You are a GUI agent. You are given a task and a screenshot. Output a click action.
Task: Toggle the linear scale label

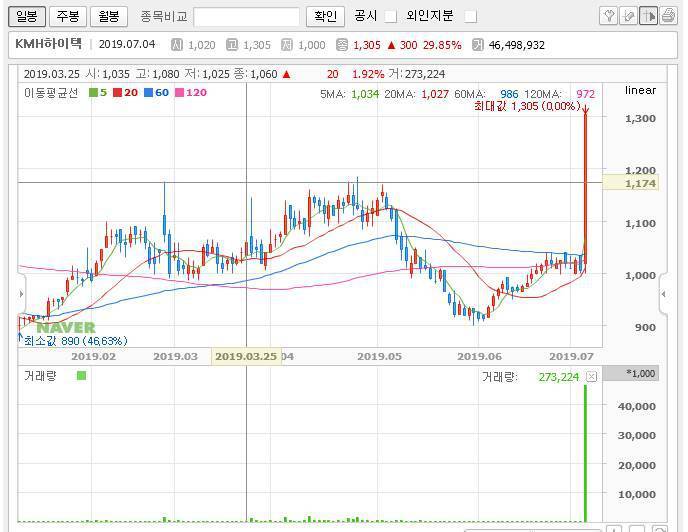641,90
